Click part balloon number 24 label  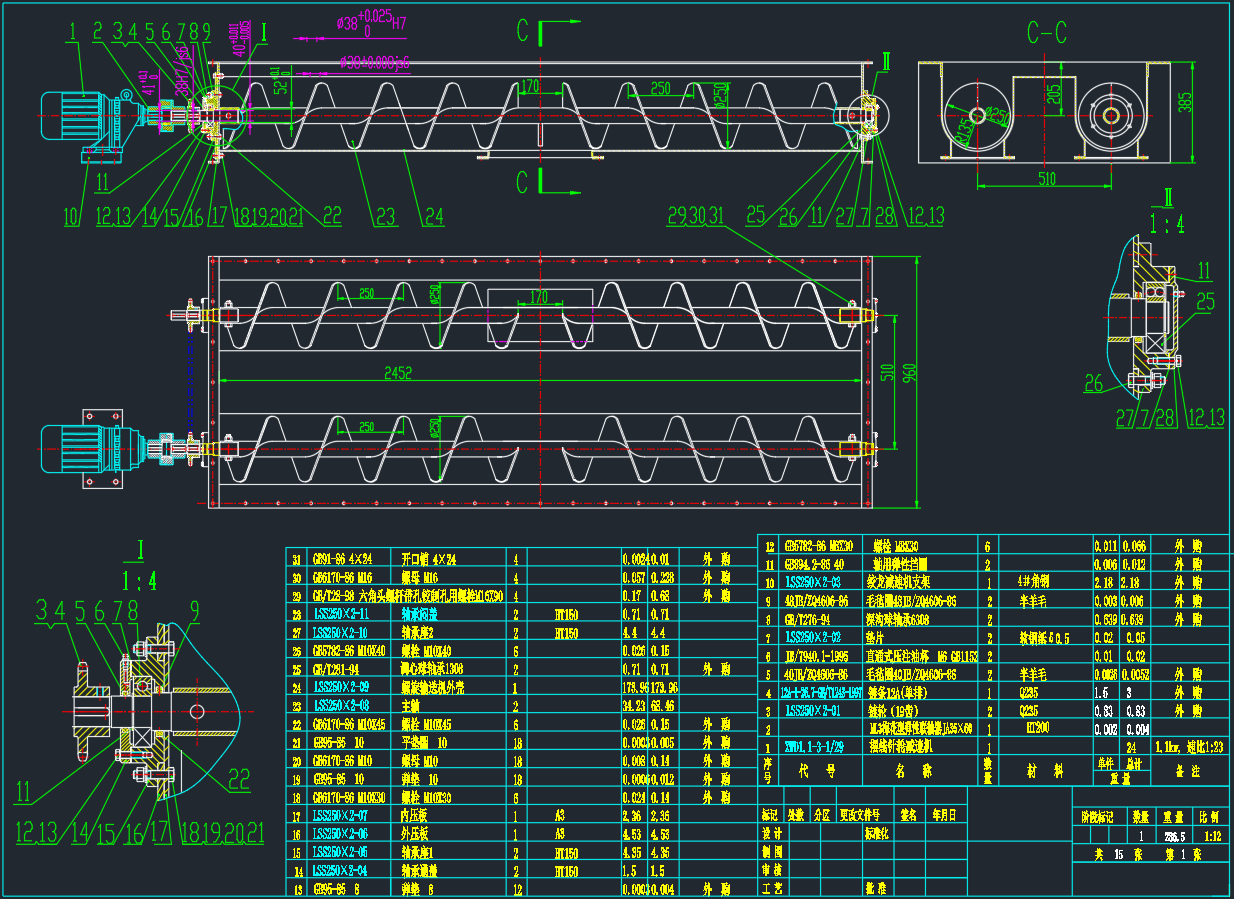pos(432,215)
